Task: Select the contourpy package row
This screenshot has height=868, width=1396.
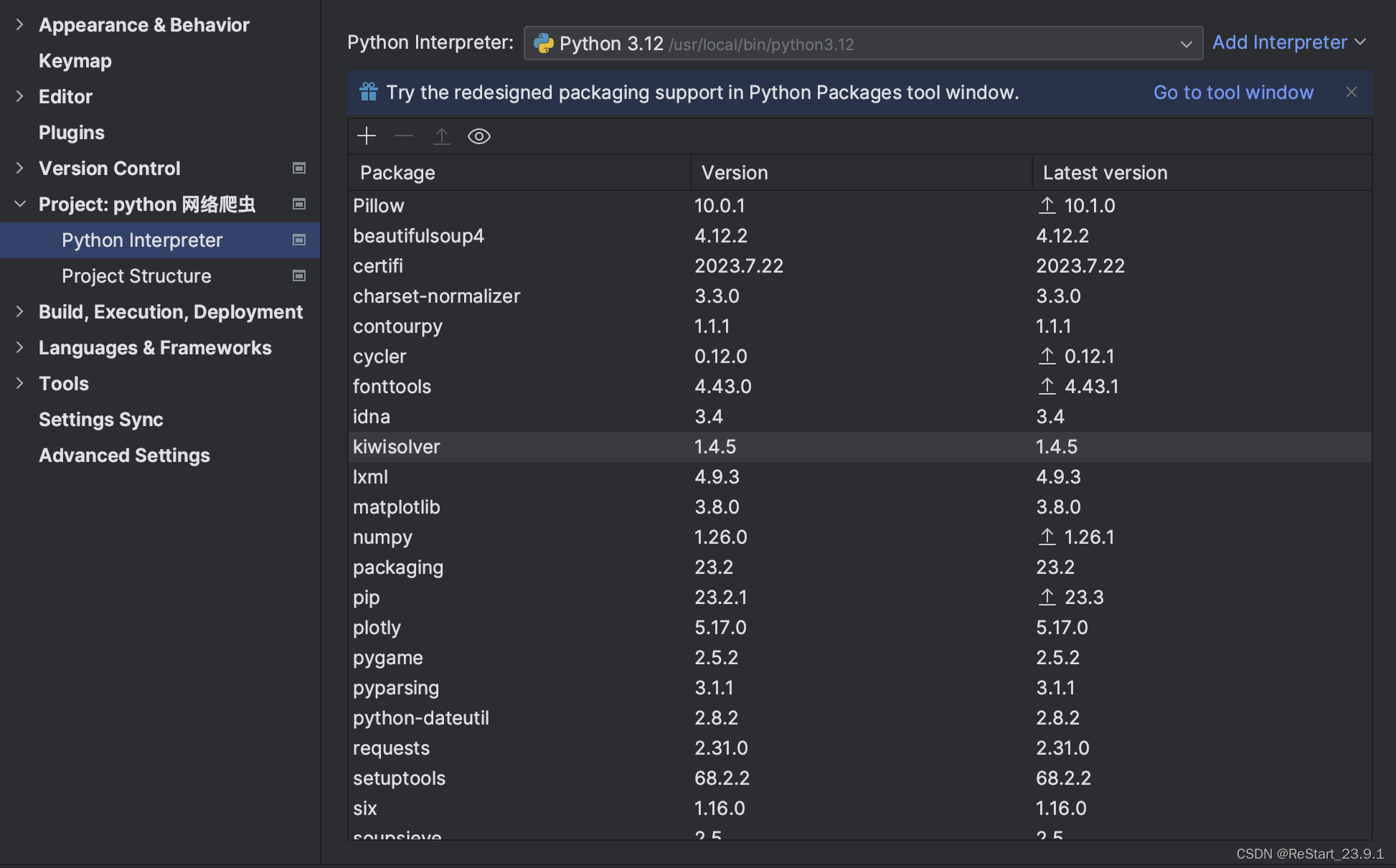Action: pos(860,326)
